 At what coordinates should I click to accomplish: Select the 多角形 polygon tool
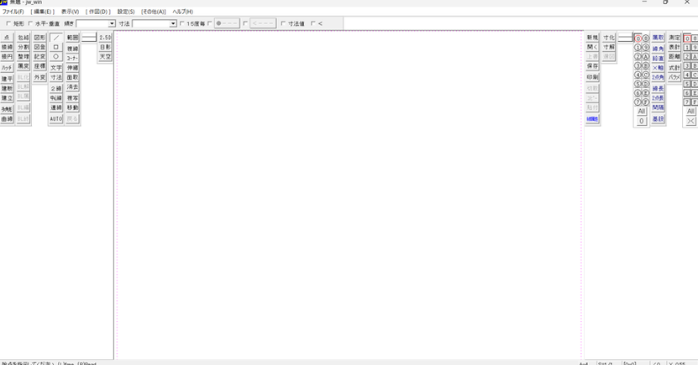pos(7,109)
